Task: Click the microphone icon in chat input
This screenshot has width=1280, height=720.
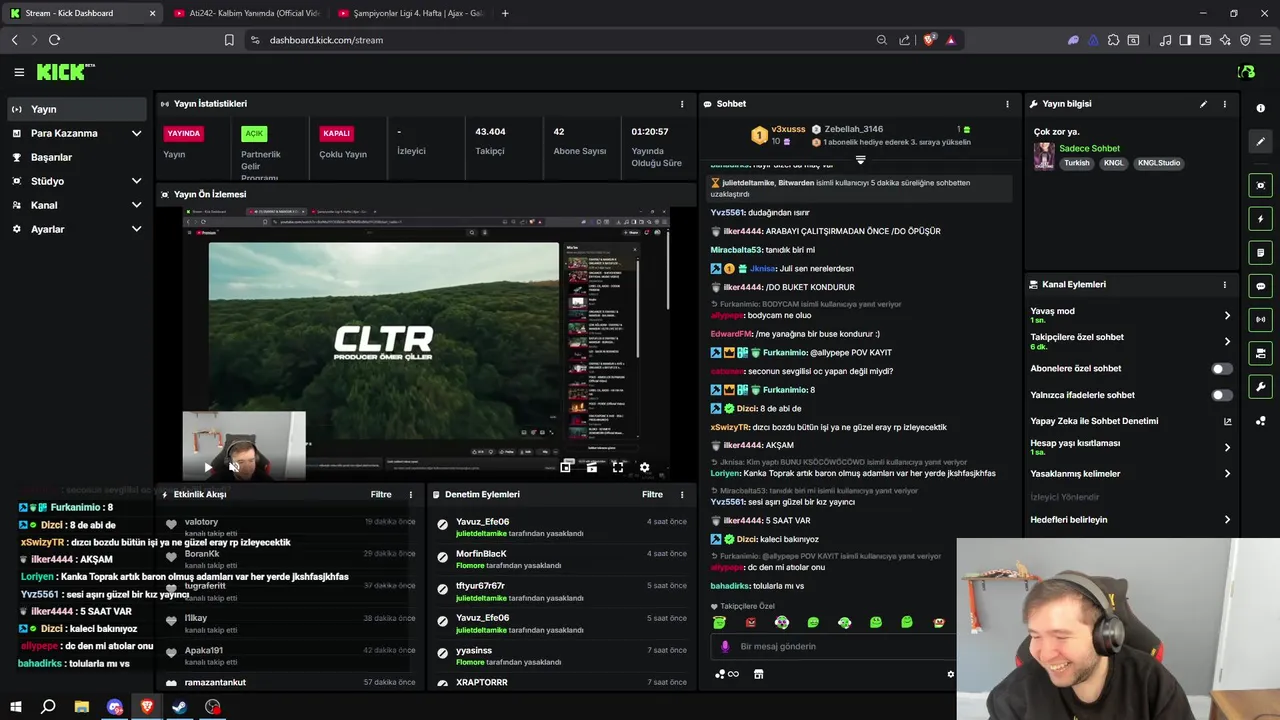Action: point(725,647)
